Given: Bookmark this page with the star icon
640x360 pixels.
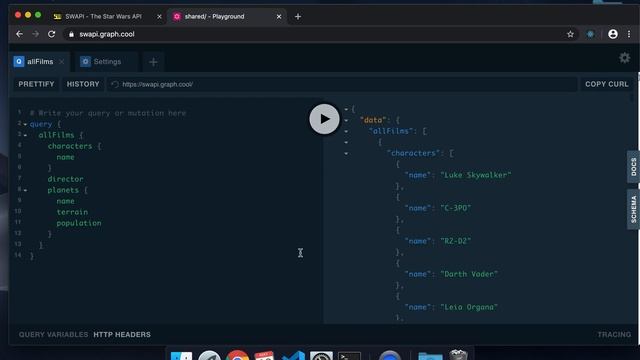Looking at the screenshot, I should [570, 34].
